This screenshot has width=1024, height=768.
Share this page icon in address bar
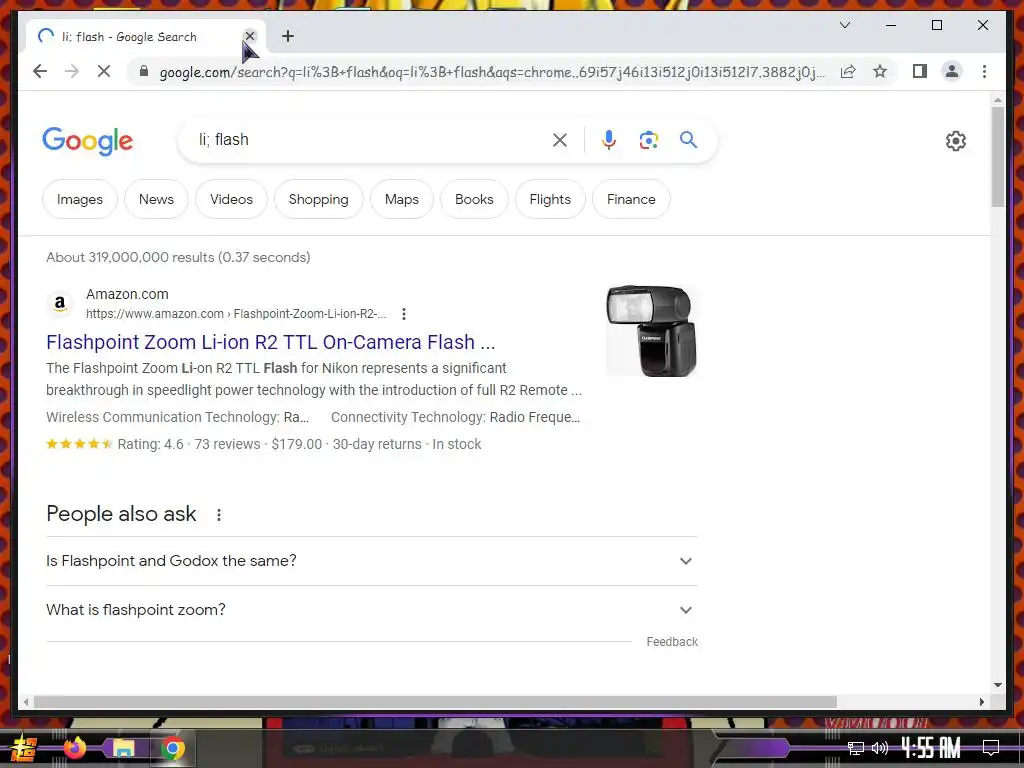(848, 71)
